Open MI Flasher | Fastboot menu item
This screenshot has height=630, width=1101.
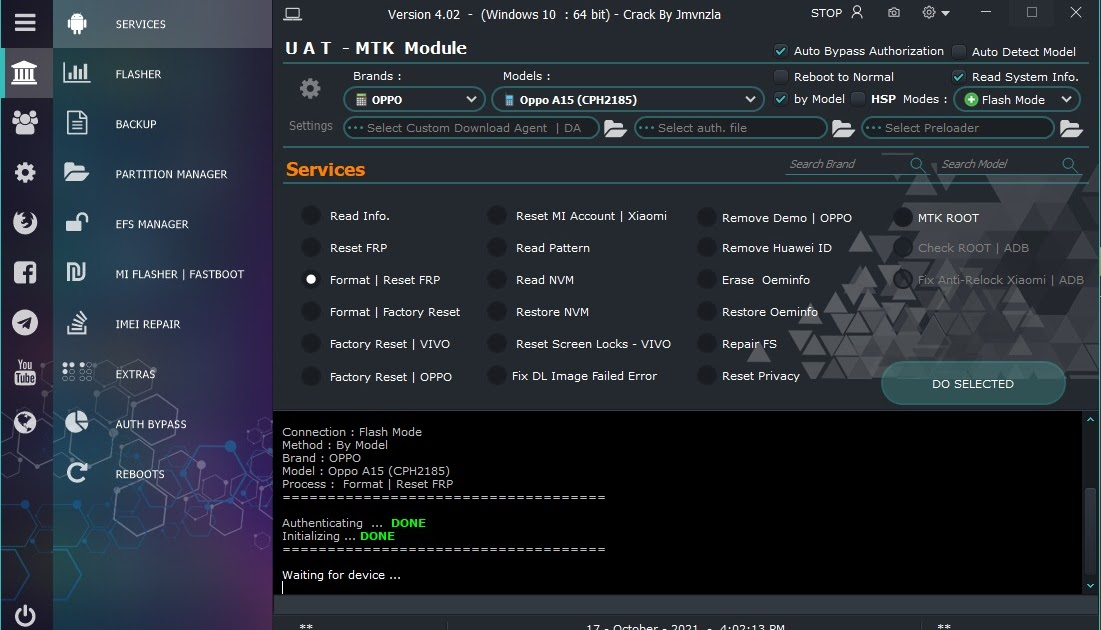pyautogui.click(x=162, y=274)
